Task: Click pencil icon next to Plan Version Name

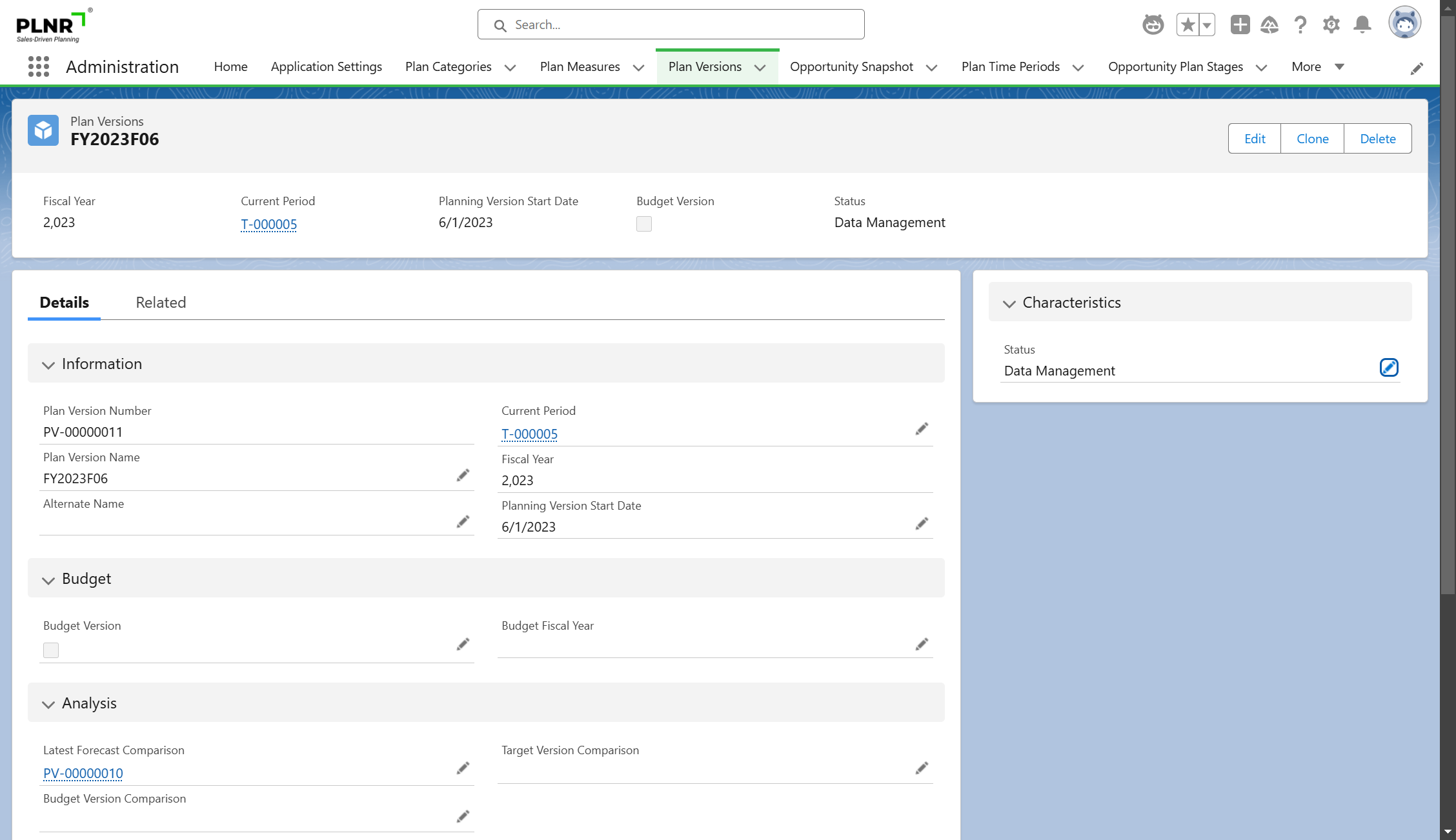Action: [463, 475]
